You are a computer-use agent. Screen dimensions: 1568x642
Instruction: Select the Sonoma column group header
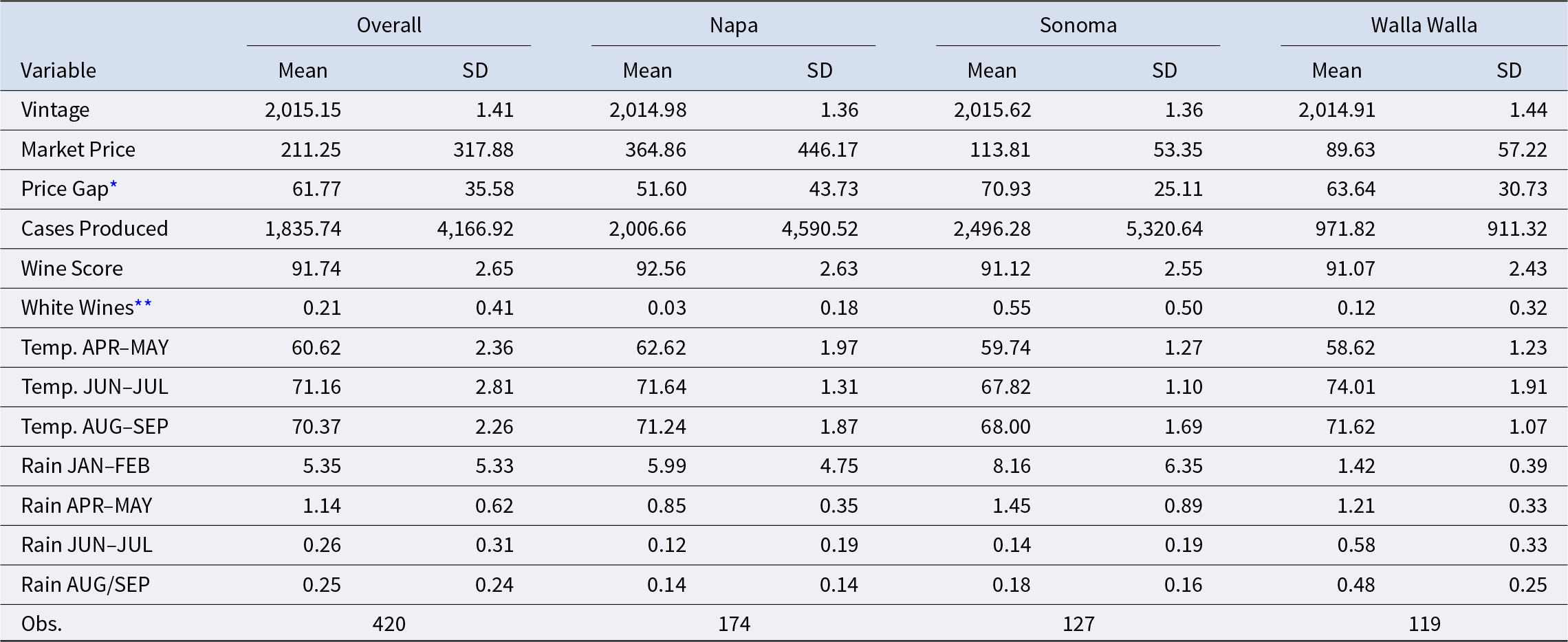1078,25
